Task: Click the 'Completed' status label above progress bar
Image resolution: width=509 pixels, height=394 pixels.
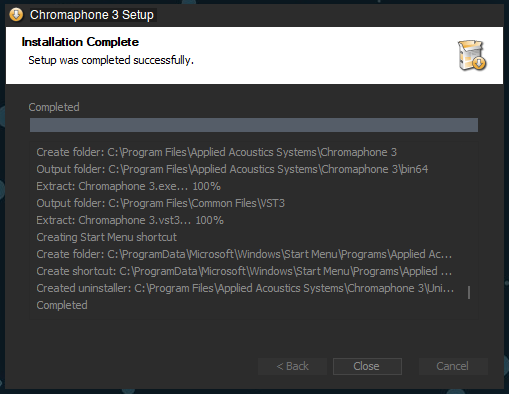Action: point(54,107)
